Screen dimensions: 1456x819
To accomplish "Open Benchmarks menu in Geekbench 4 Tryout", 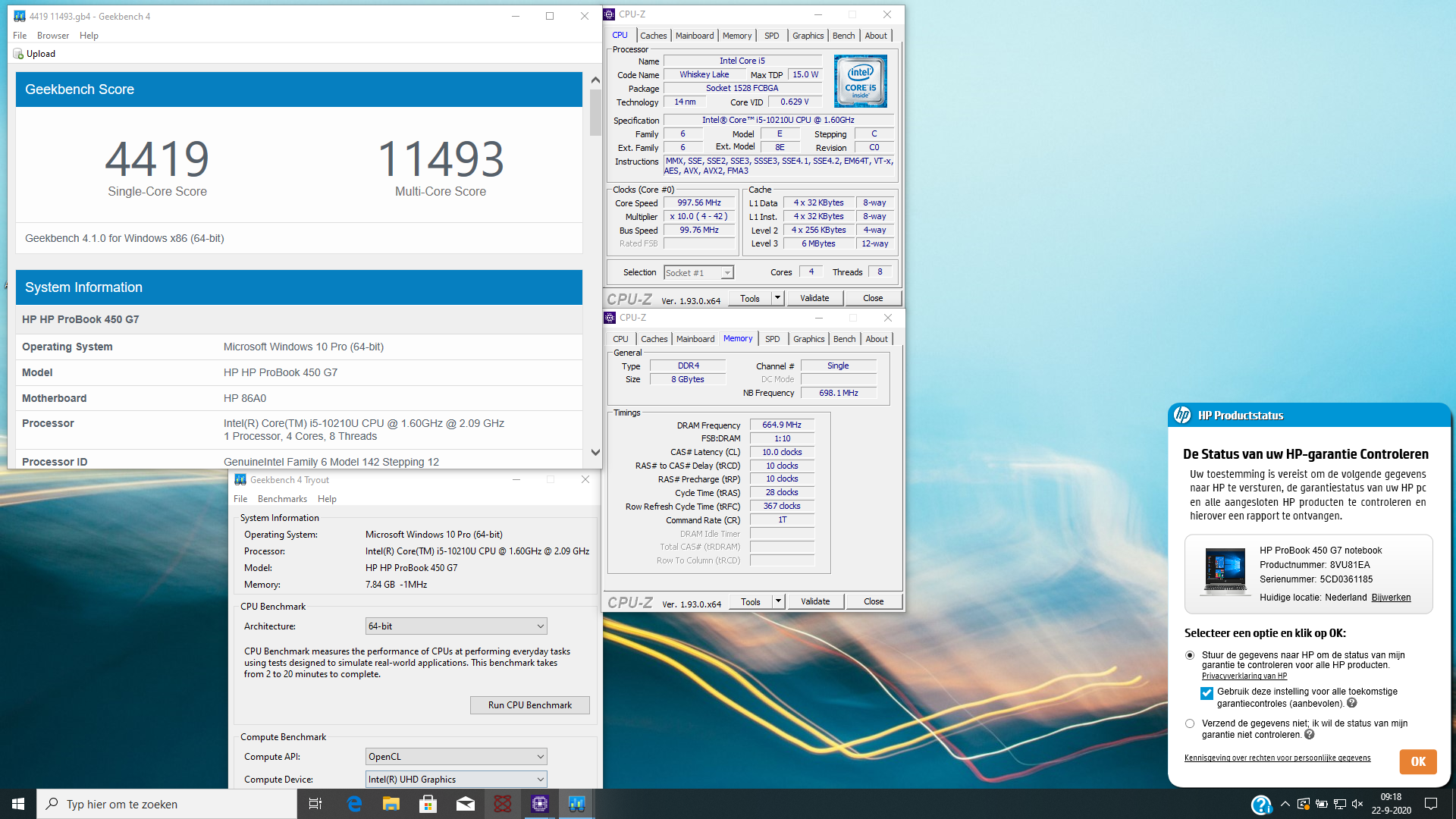I will click(x=282, y=499).
